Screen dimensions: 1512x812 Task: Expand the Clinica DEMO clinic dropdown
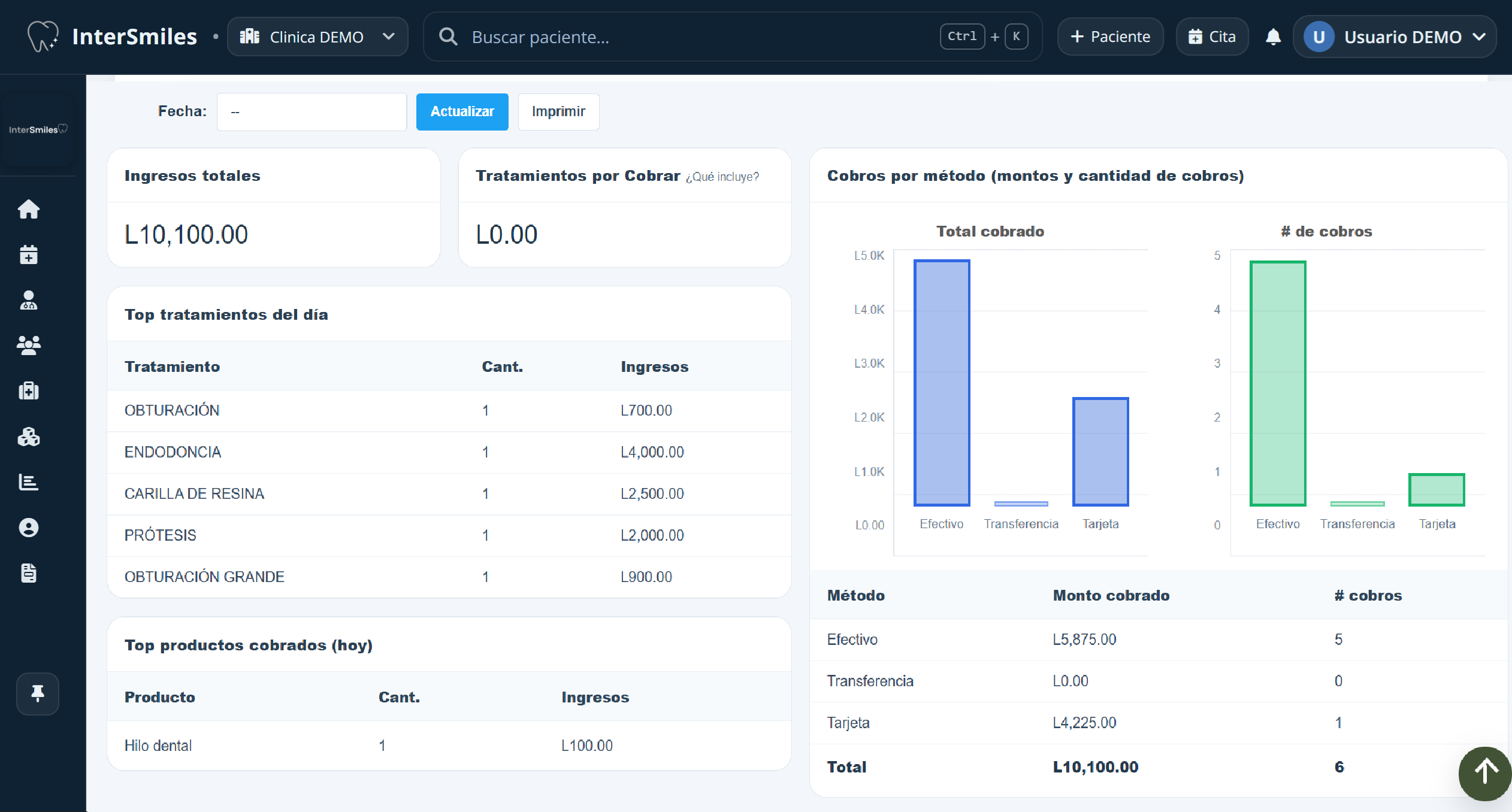[x=317, y=37]
